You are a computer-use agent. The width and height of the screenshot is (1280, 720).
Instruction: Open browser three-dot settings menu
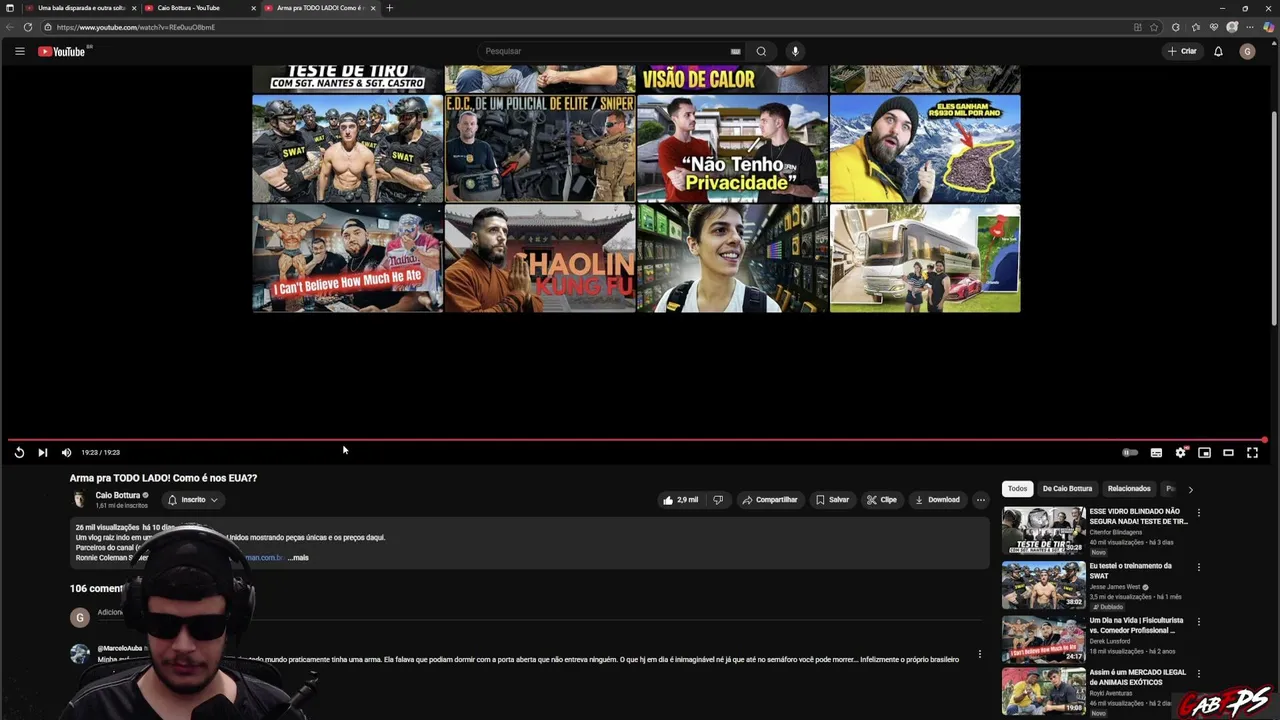1250,27
